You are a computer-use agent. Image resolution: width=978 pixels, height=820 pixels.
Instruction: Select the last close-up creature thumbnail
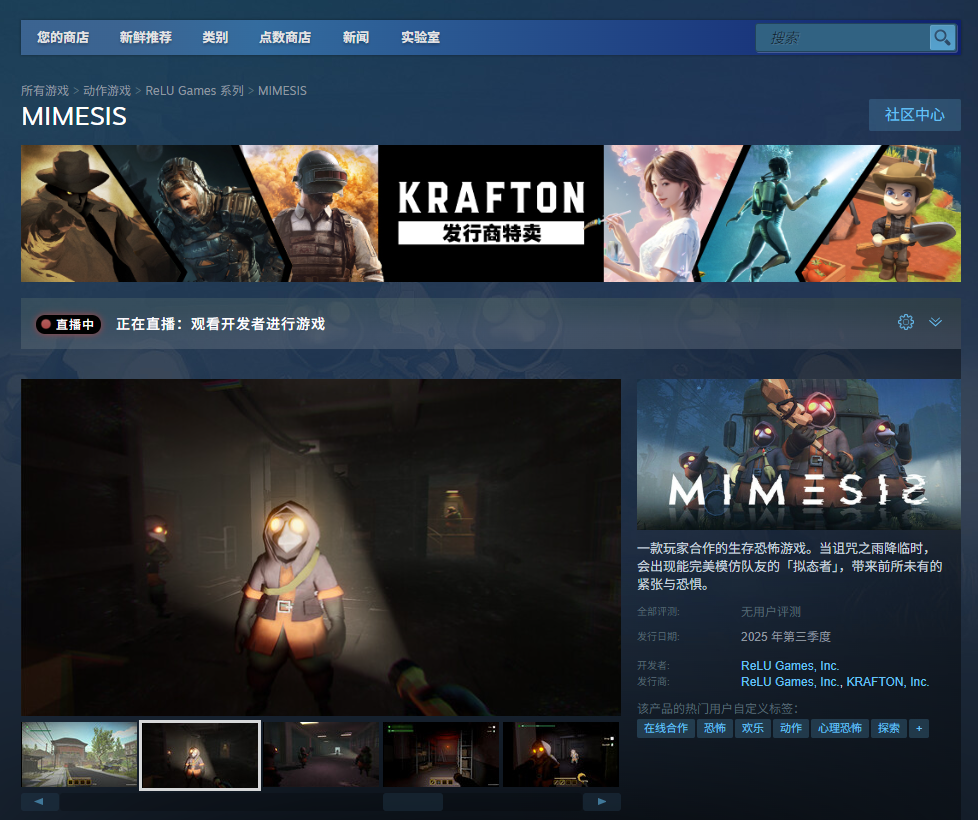click(x=561, y=755)
